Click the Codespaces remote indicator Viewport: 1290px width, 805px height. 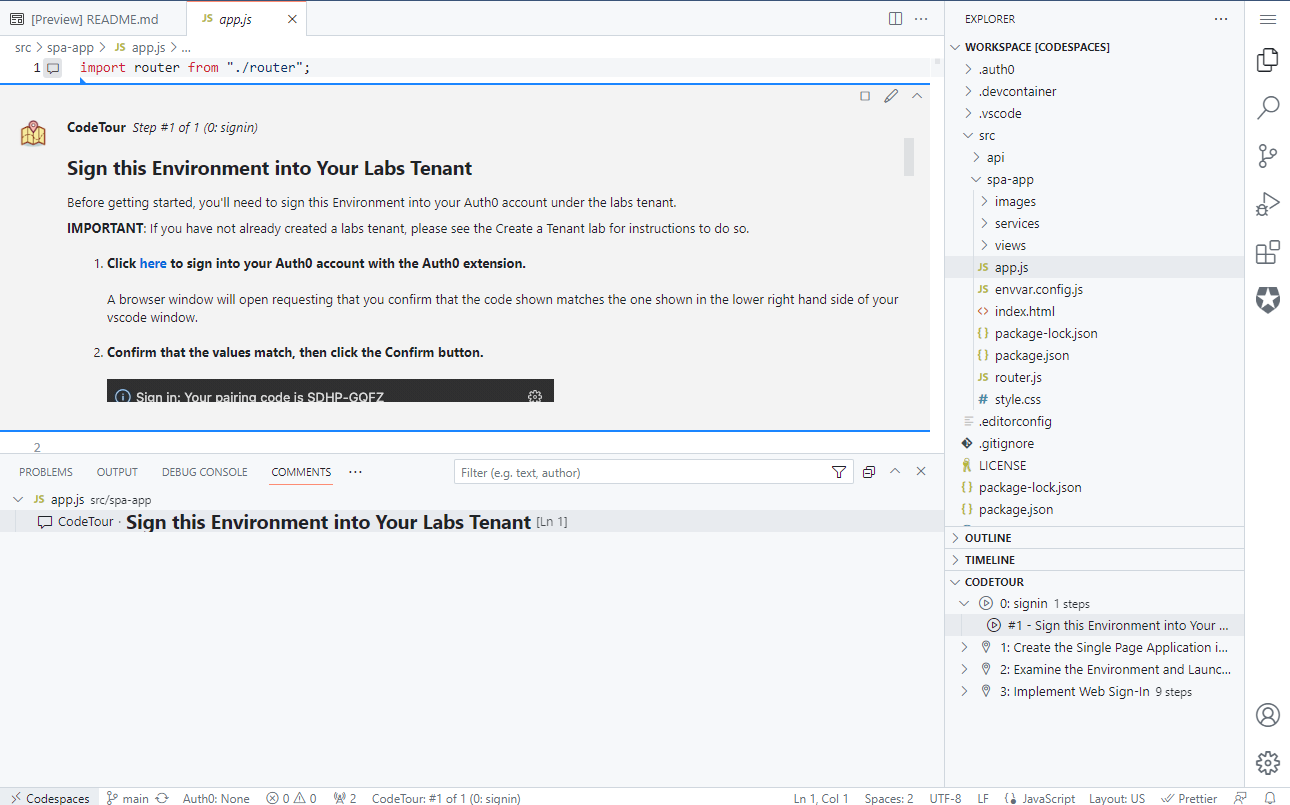pyautogui.click(x=50, y=798)
